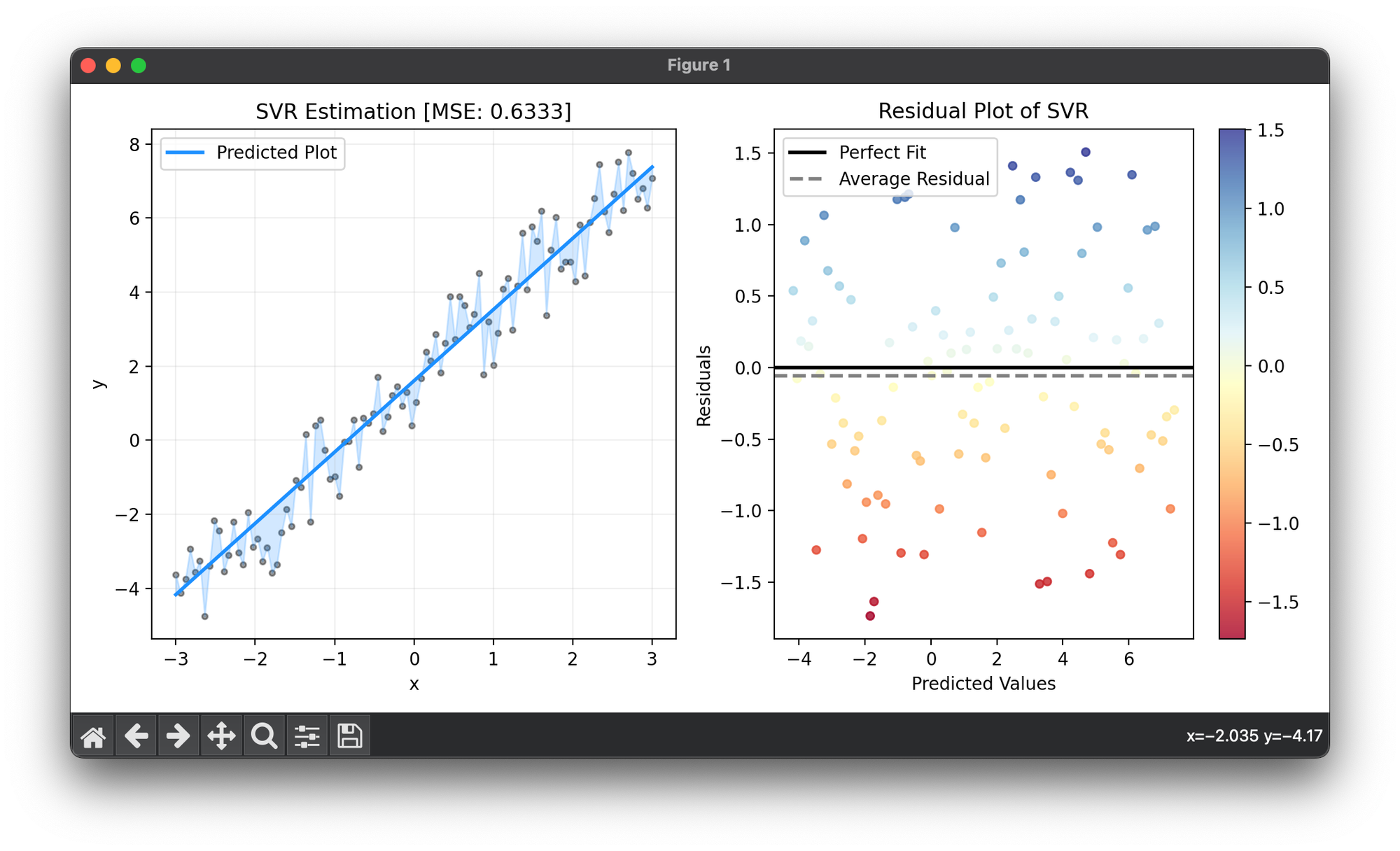The width and height of the screenshot is (1400, 851).
Task: Click the 1.5 tick label on colorbar
Action: click(1270, 130)
